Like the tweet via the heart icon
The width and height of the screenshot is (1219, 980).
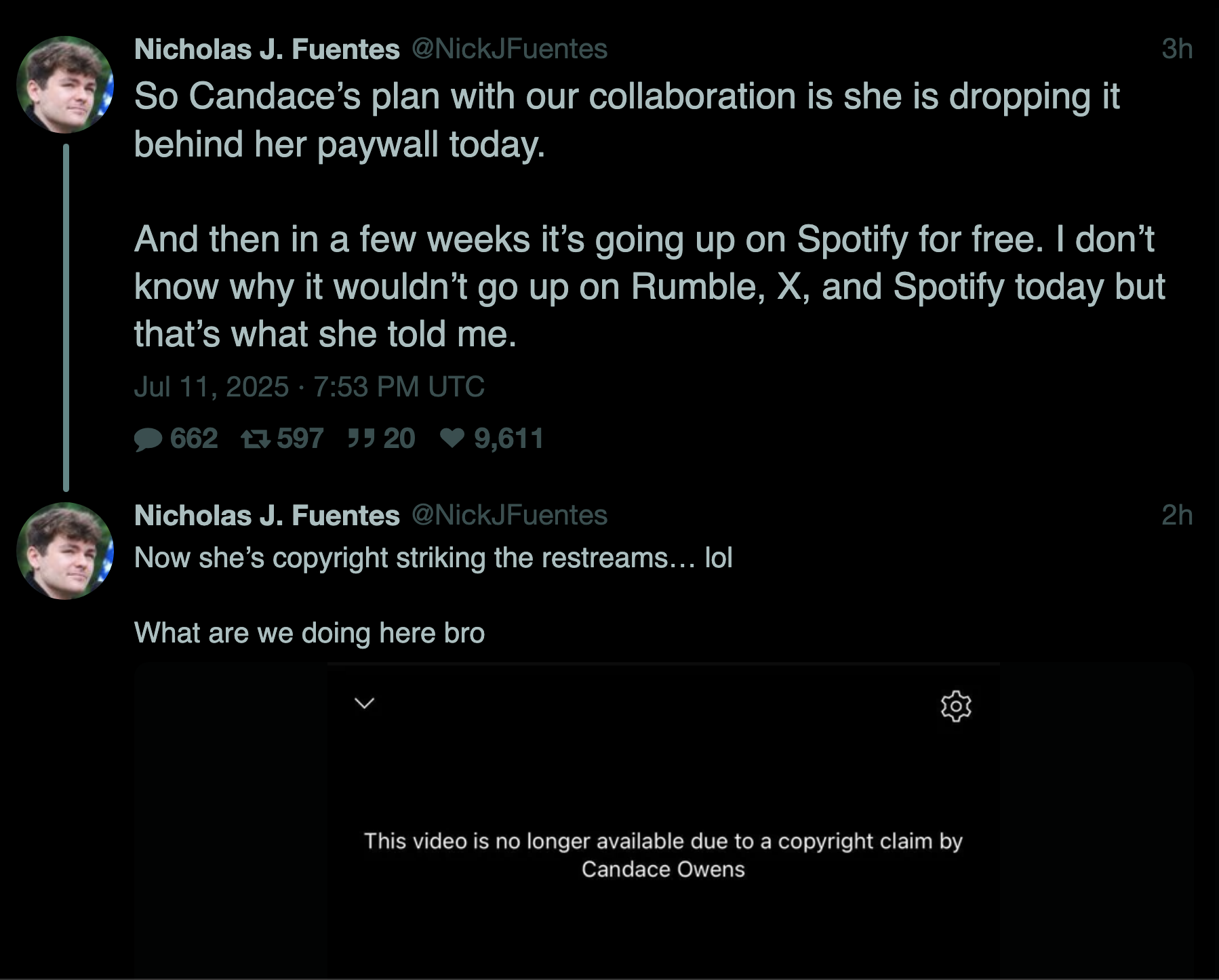tap(452, 438)
